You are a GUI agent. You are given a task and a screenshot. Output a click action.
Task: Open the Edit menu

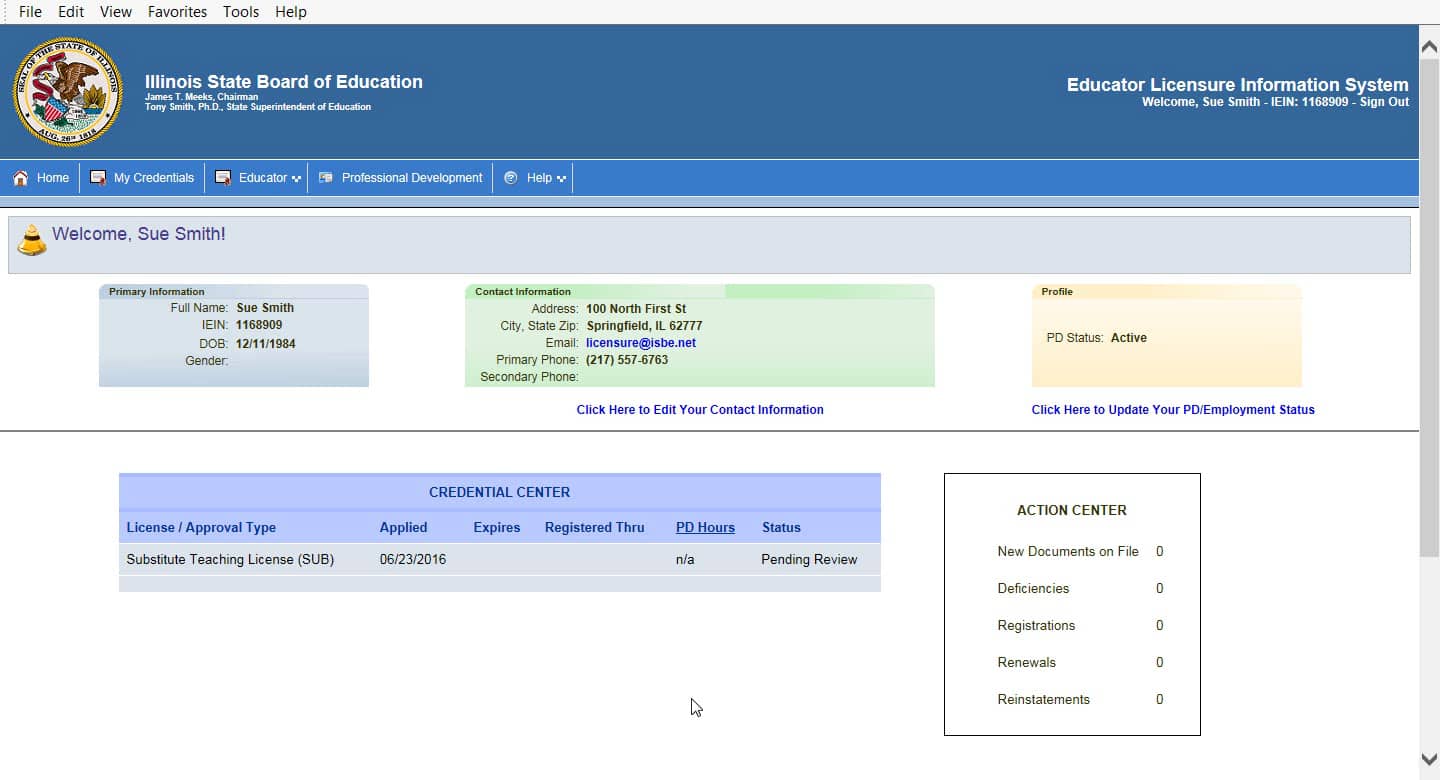71,12
